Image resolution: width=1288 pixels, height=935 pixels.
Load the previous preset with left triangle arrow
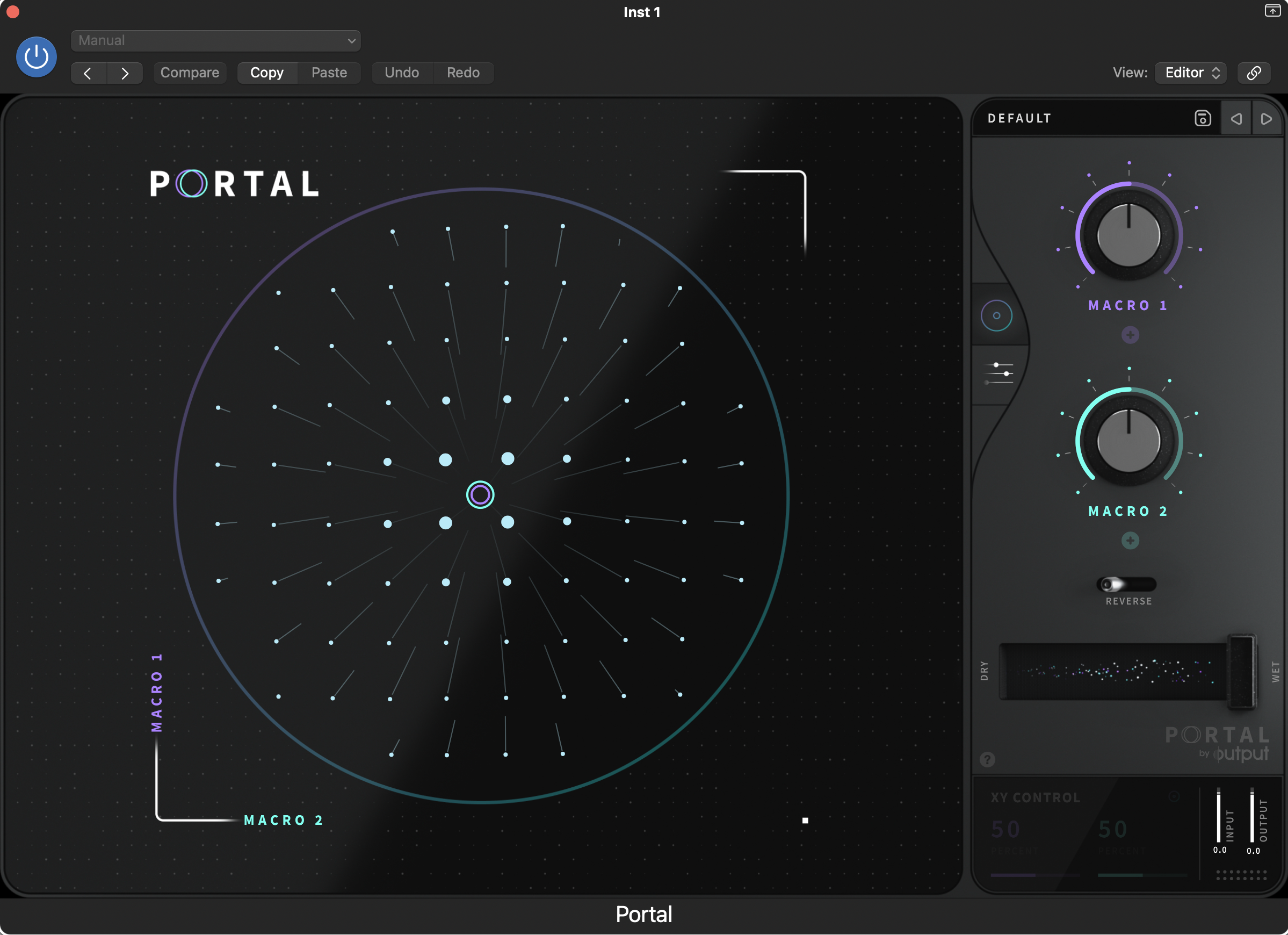[1236, 118]
